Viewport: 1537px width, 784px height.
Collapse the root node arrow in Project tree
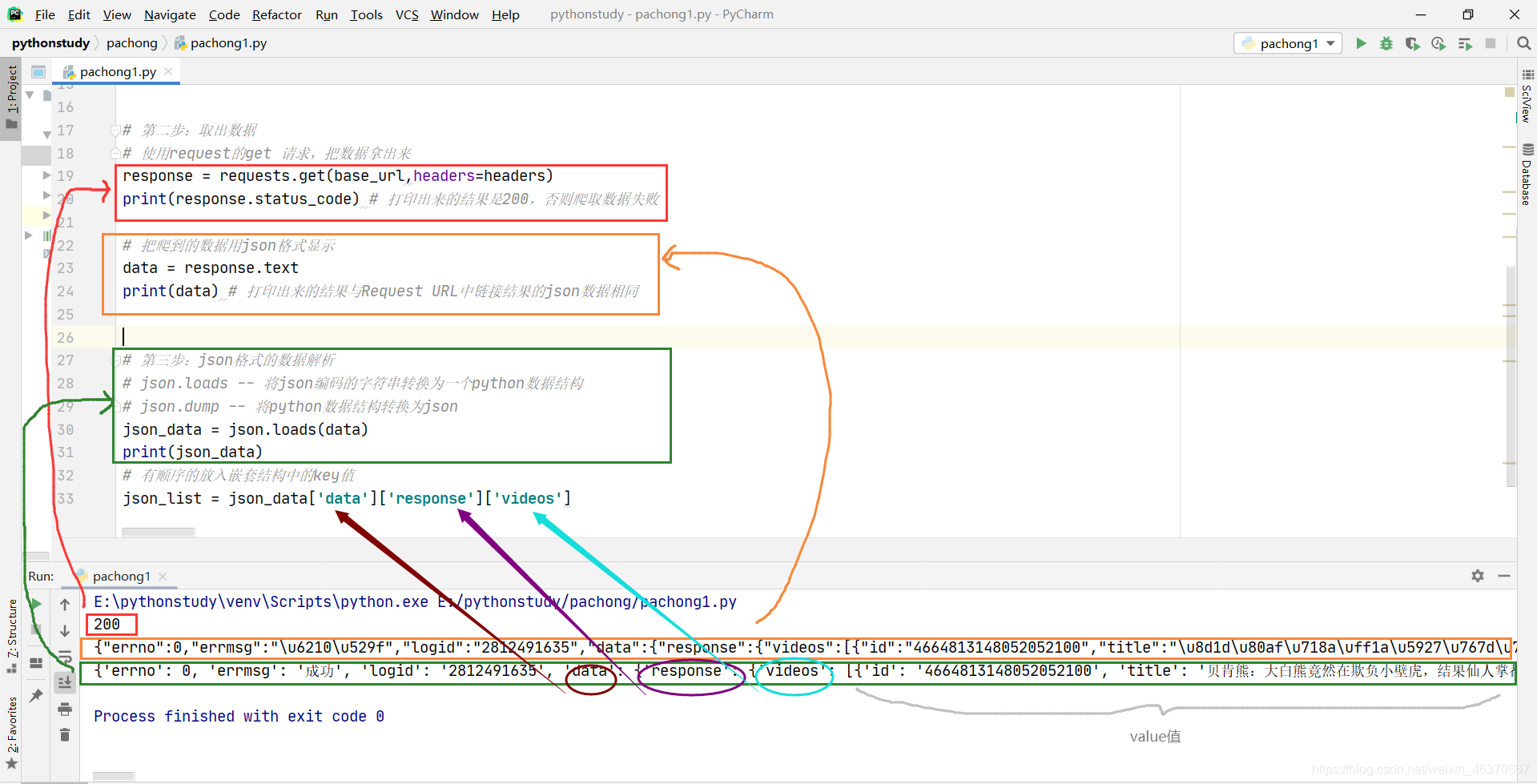point(30,94)
